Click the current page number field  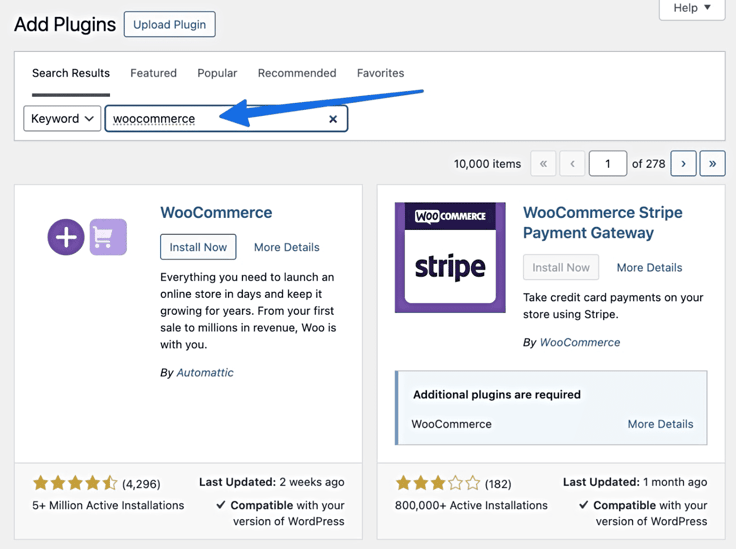(x=608, y=164)
